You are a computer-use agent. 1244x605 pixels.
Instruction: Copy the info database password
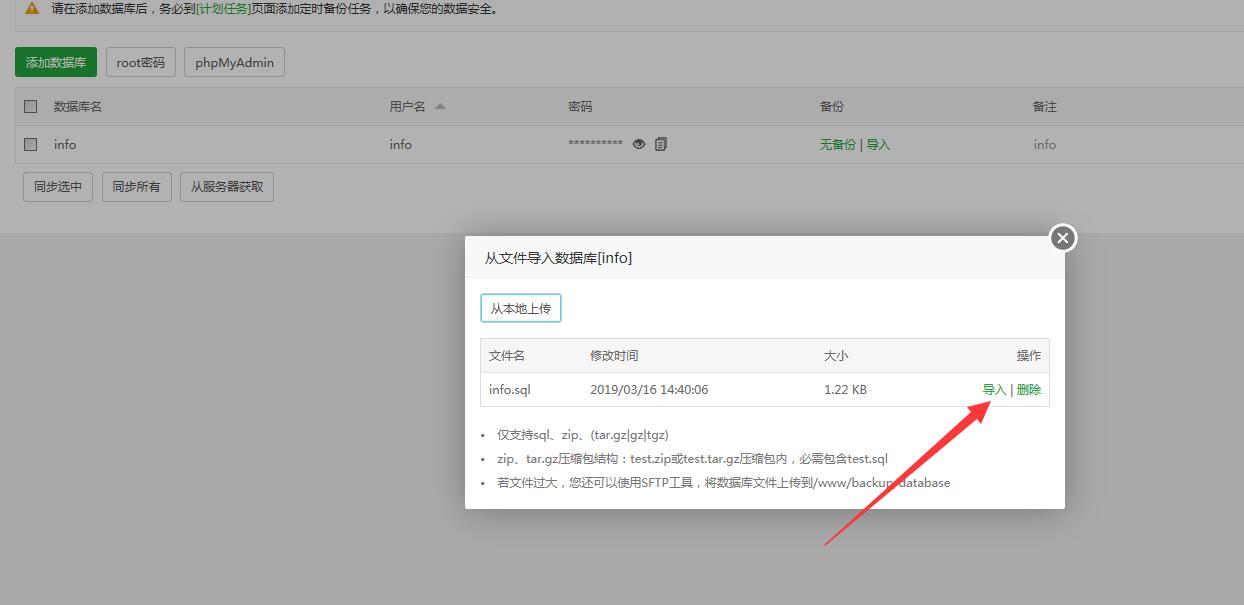(661, 144)
